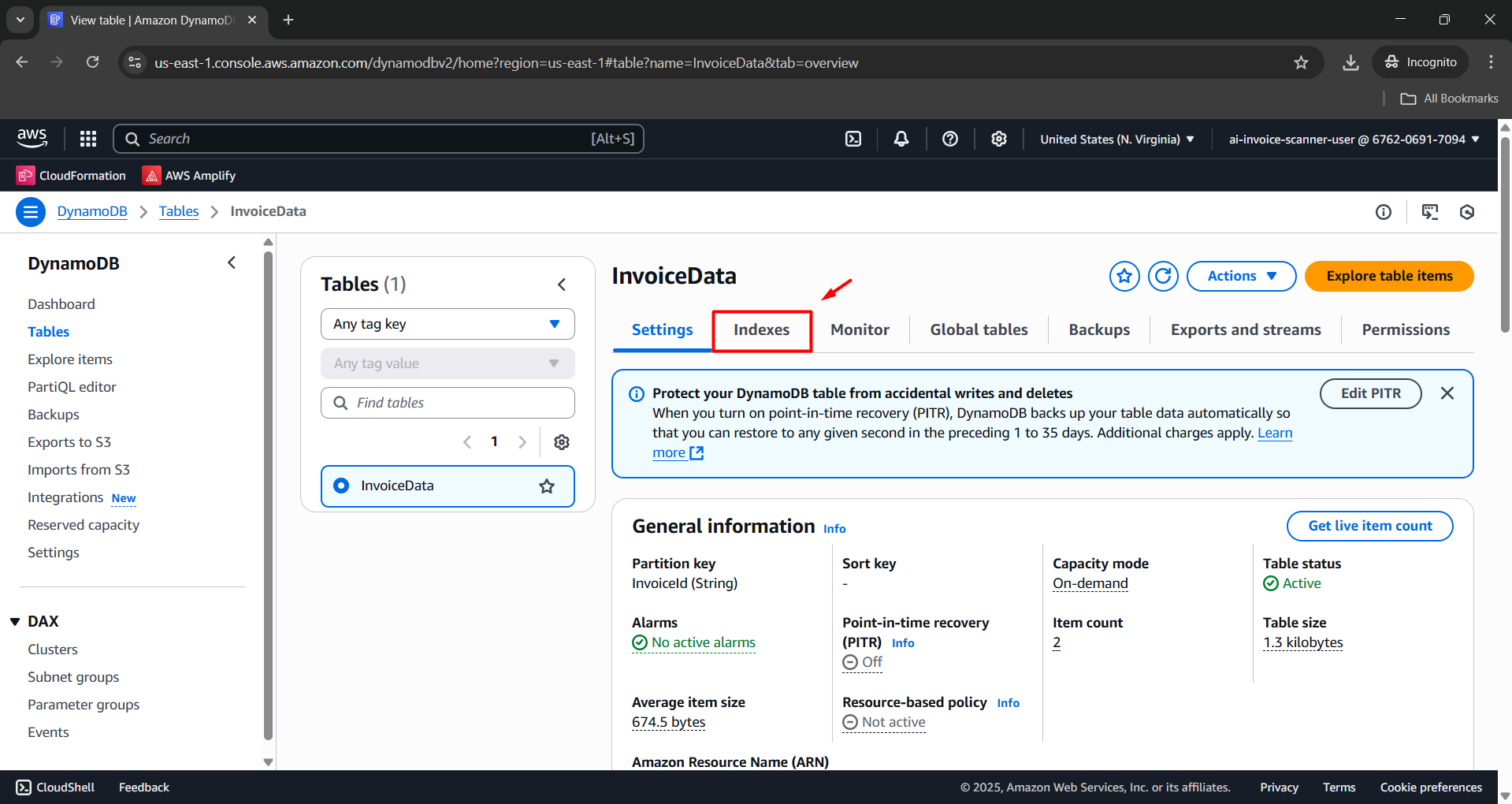The height and width of the screenshot is (804, 1512).
Task: Collapse the DAX section in sidebar
Action: pyautogui.click(x=15, y=622)
